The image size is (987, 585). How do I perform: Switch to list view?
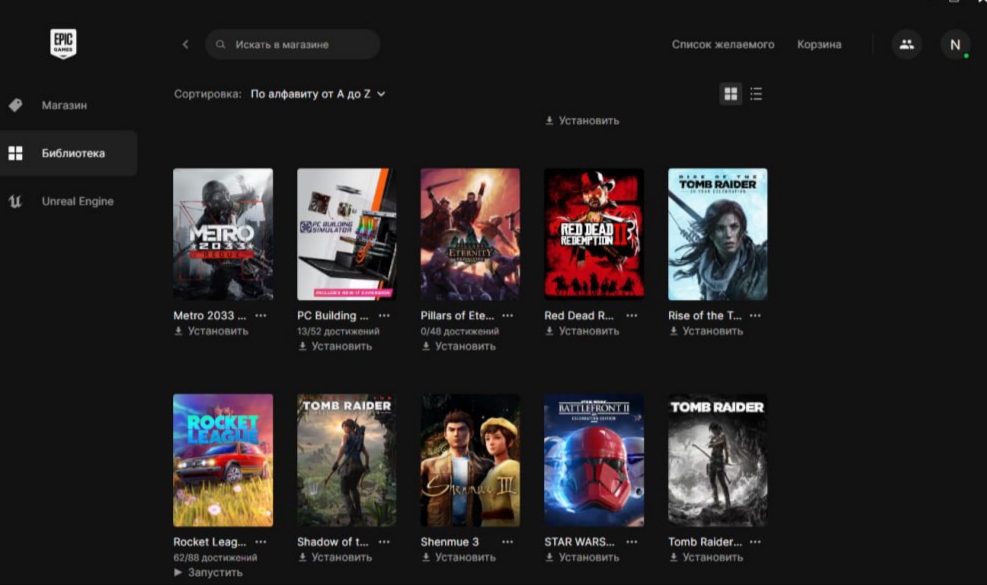756,94
